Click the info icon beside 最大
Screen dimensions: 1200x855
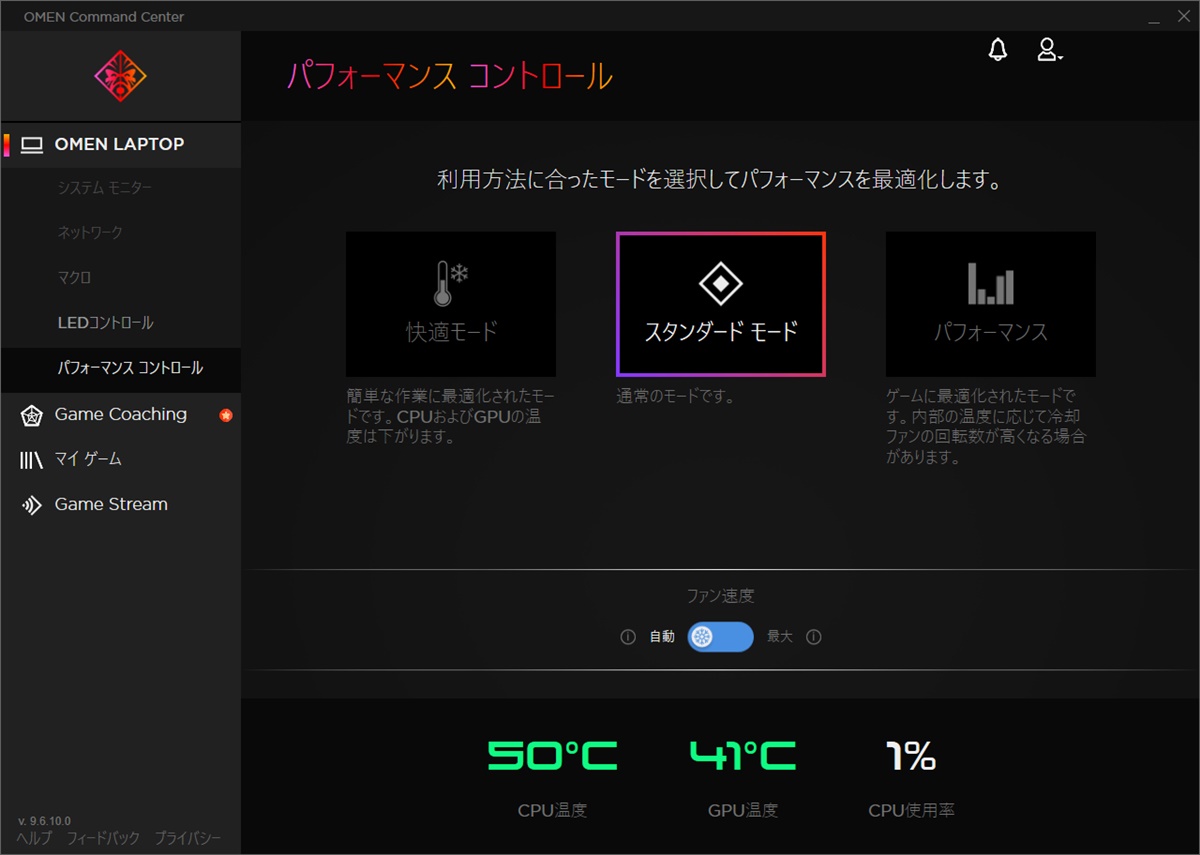tap(814, 637)
